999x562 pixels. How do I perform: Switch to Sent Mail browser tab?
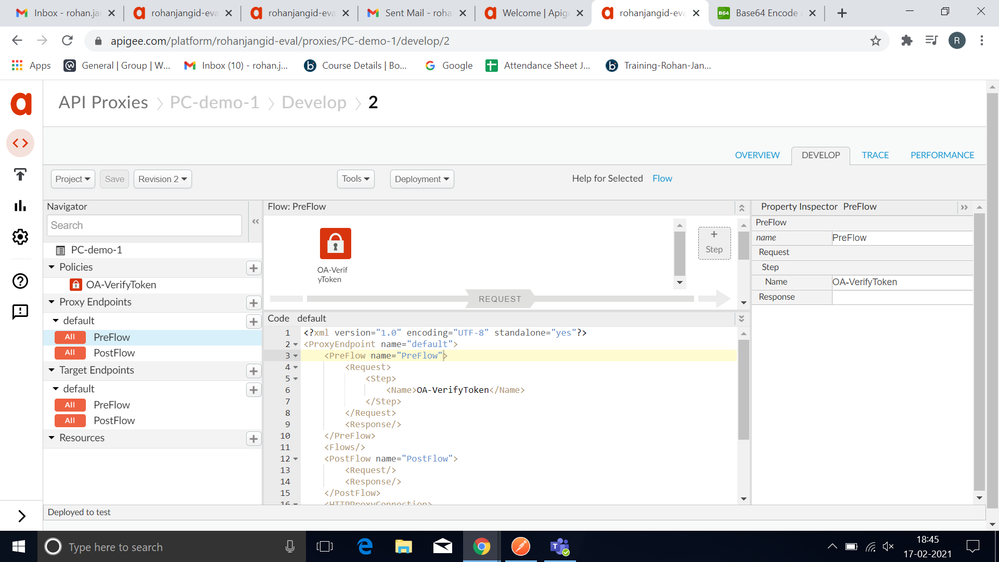[x=417, y=13]
